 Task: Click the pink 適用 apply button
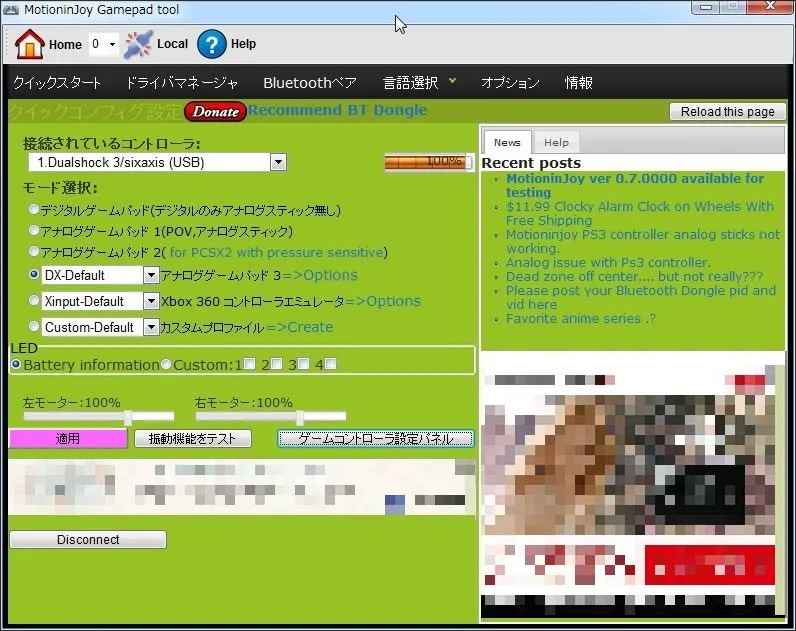point(68,439)
